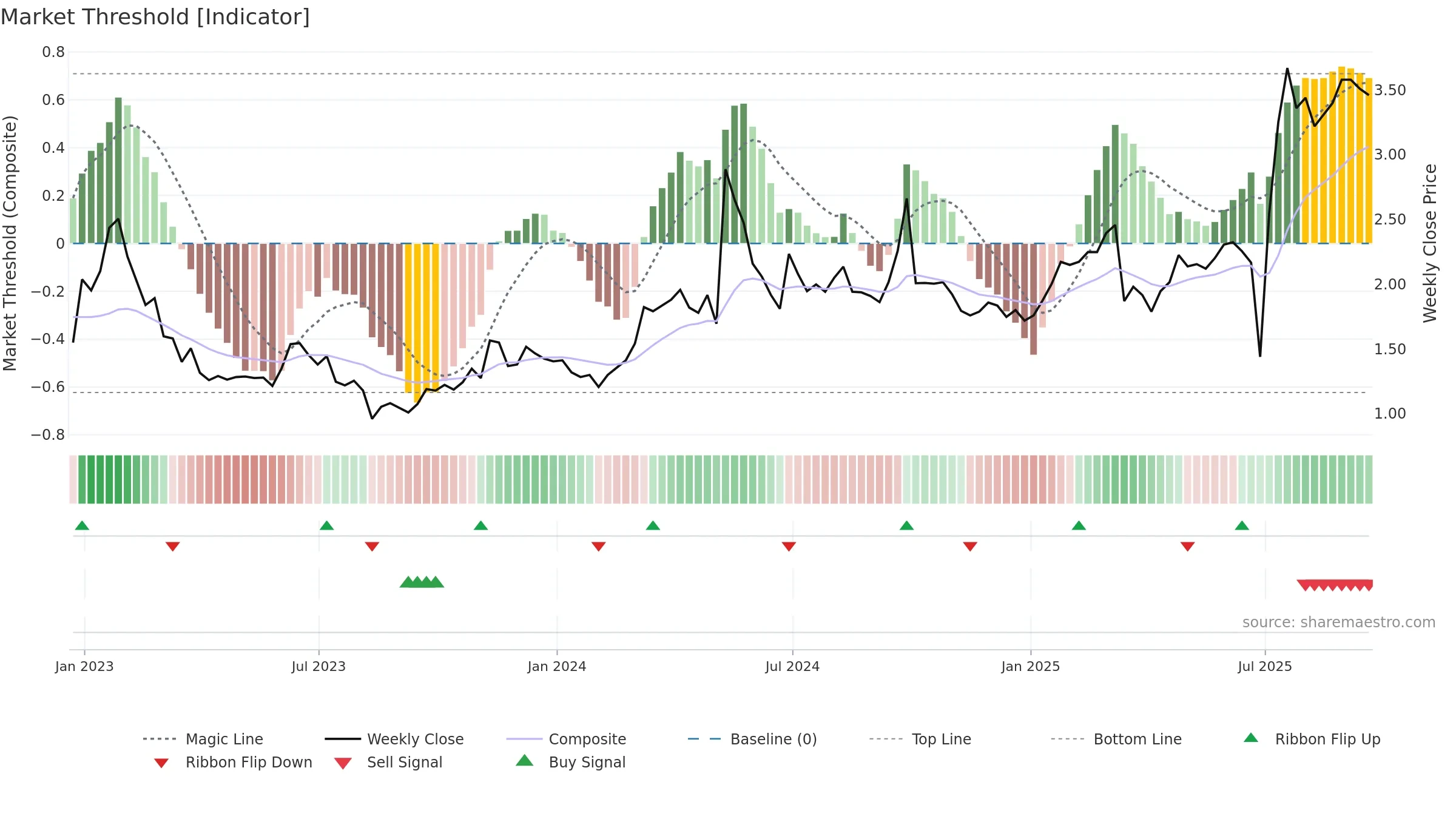Click the Ribbon Flip Down marker before Jan 2025

click(x=970, y=547)
